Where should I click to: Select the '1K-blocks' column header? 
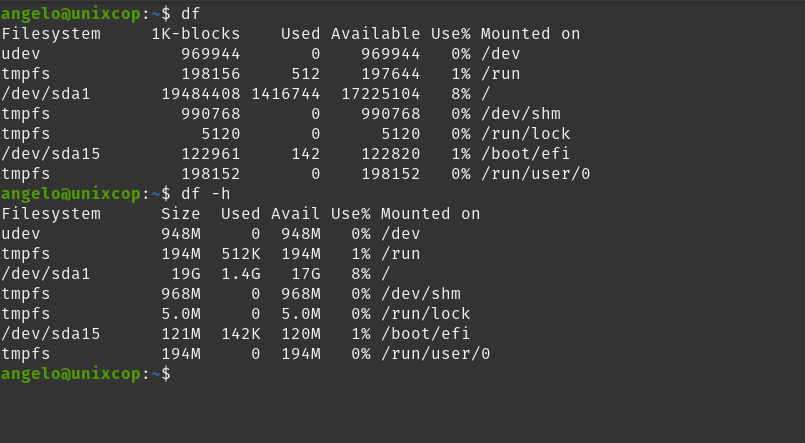point(196,34)
